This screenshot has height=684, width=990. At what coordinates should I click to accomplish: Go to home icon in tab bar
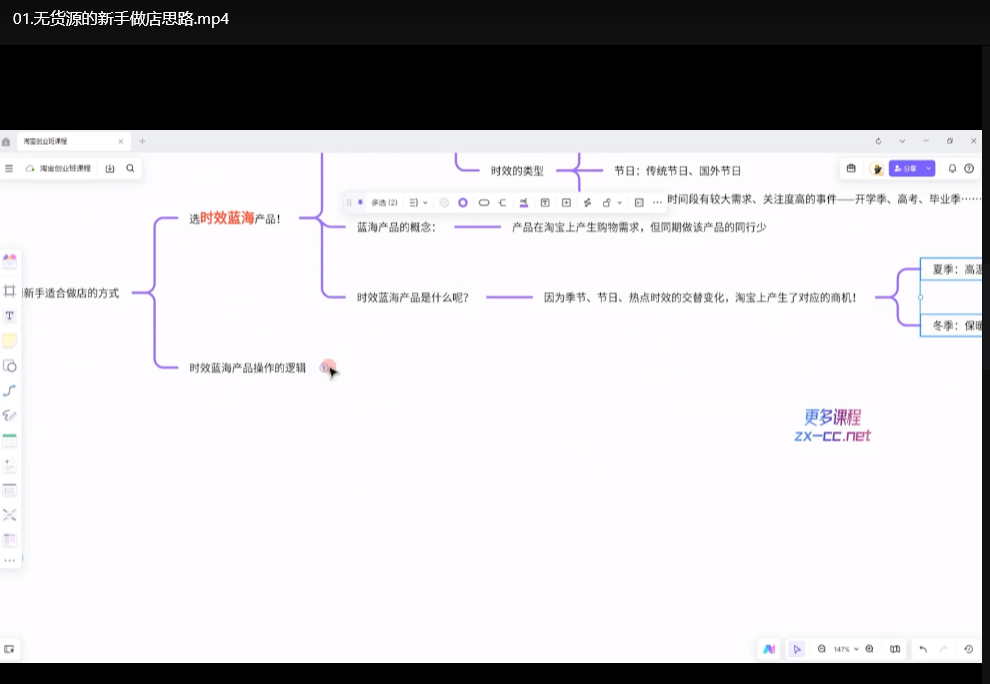[6, 141]
